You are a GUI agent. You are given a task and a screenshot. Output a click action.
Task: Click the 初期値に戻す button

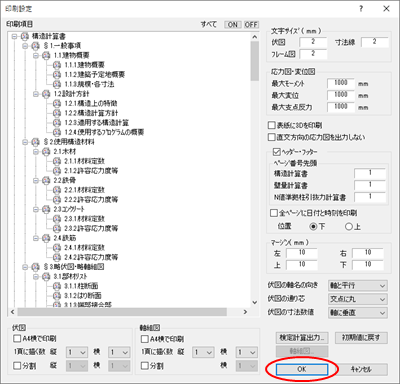(361, 338)
